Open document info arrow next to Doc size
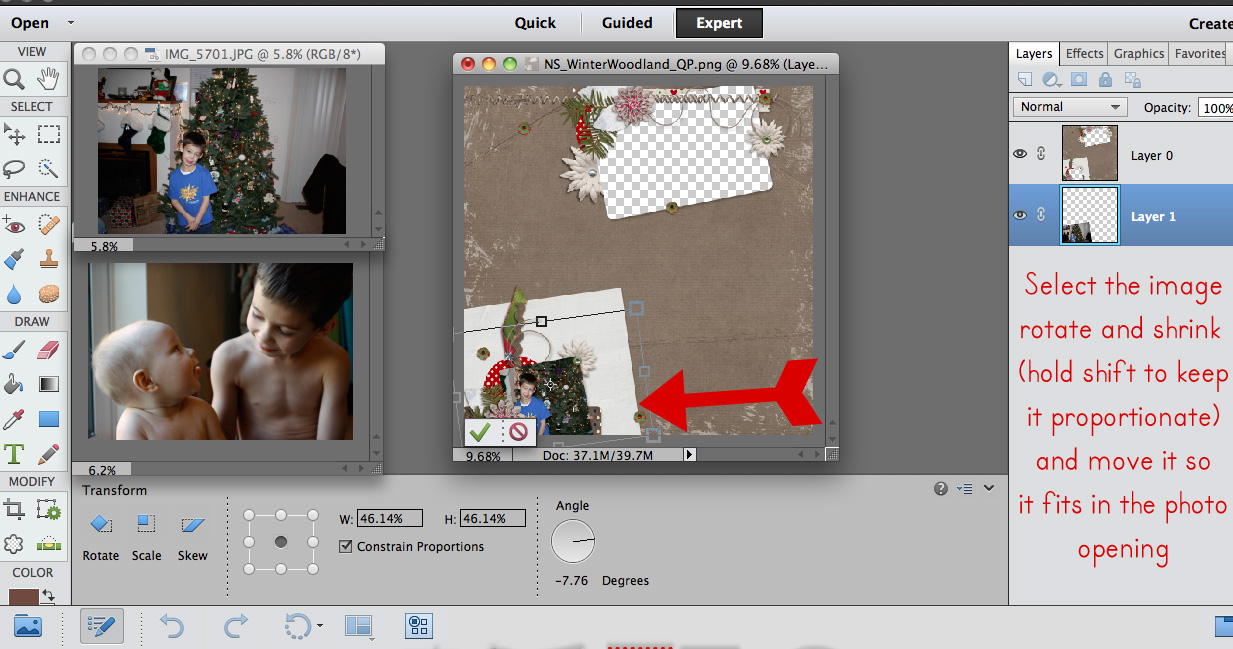 click(x=689, y=455)
